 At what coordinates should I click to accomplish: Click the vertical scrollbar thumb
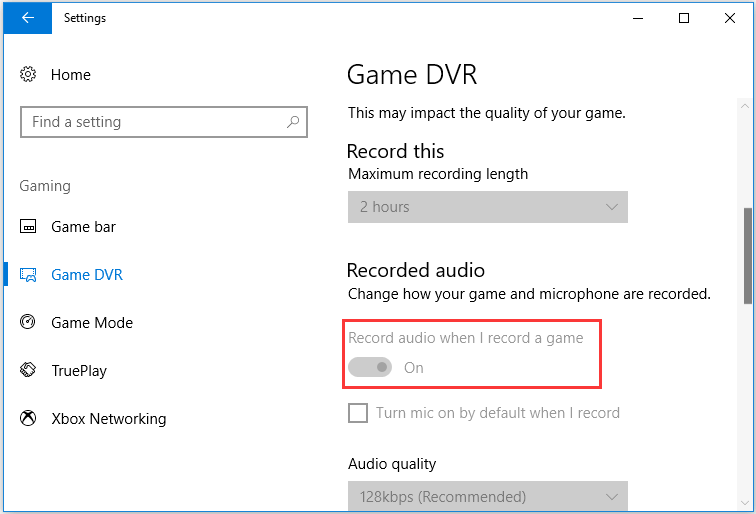[x=748, y=255]
